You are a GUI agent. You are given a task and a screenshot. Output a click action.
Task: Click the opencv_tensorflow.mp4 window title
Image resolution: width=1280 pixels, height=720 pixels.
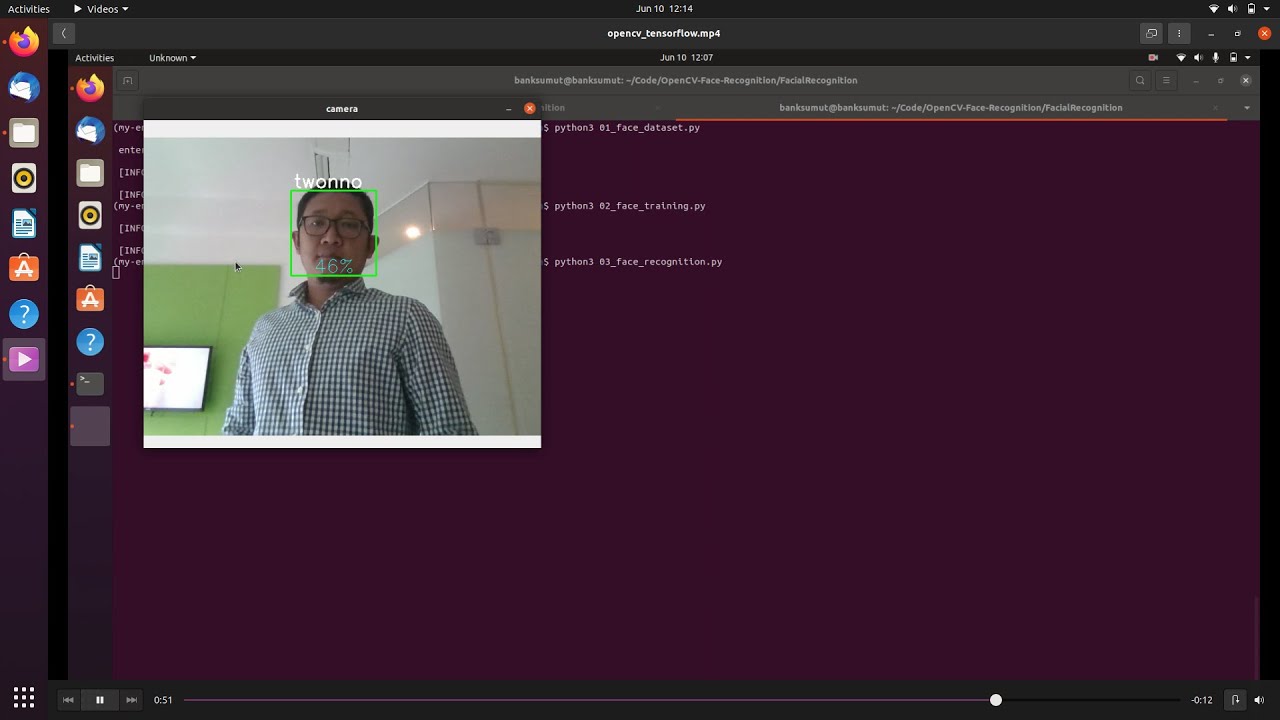pyautogui.click(x=664, y=33)
